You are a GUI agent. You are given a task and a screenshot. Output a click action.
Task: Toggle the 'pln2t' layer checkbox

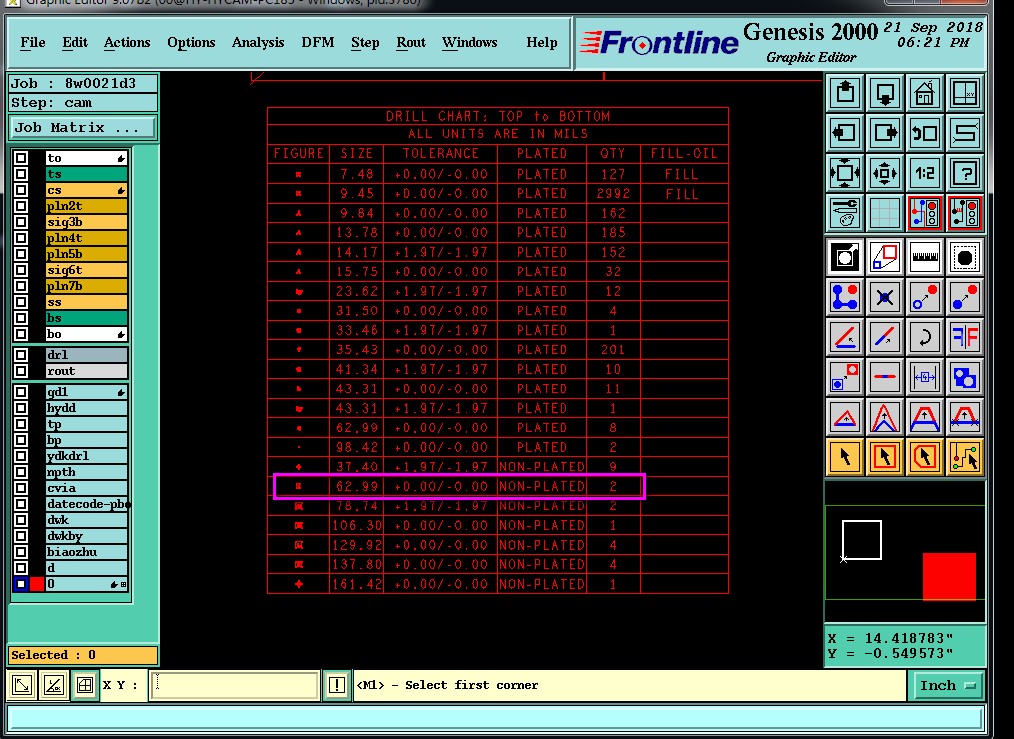[21, 206]
